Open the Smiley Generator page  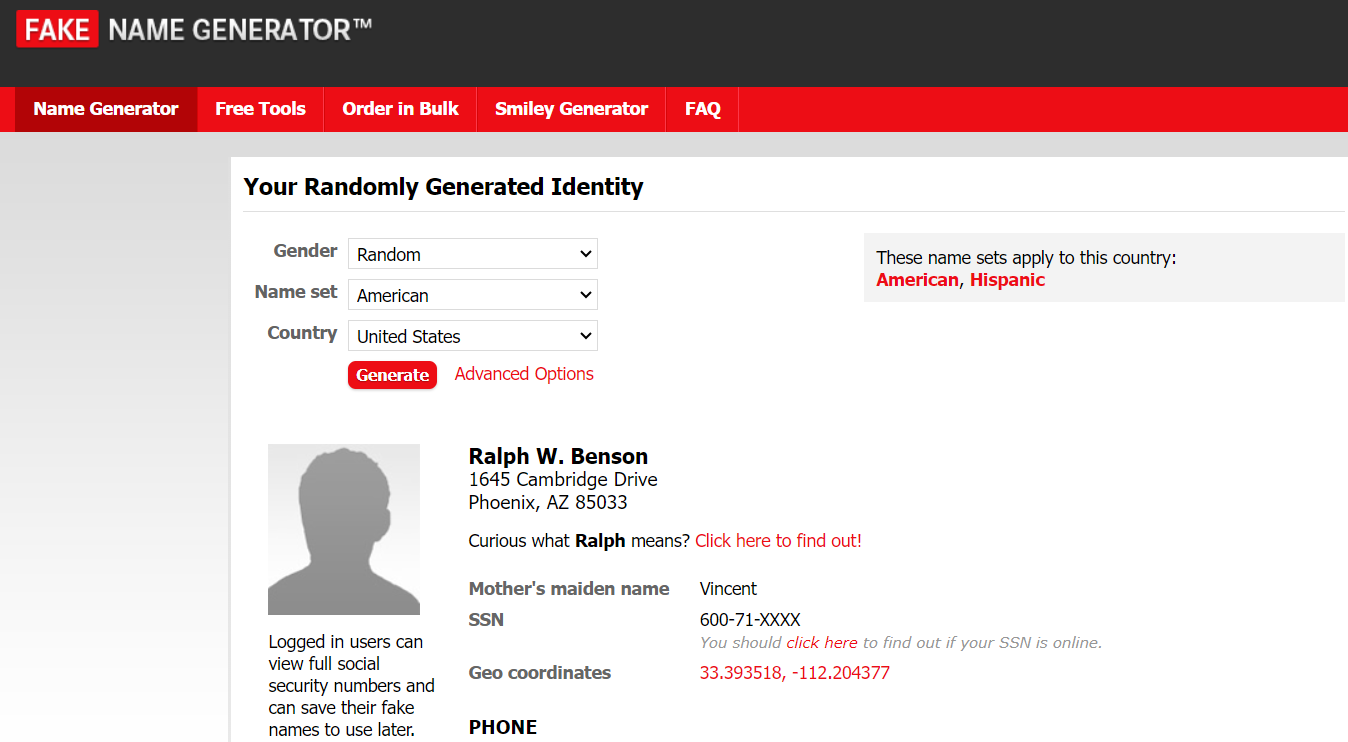(x=571, y=109)
